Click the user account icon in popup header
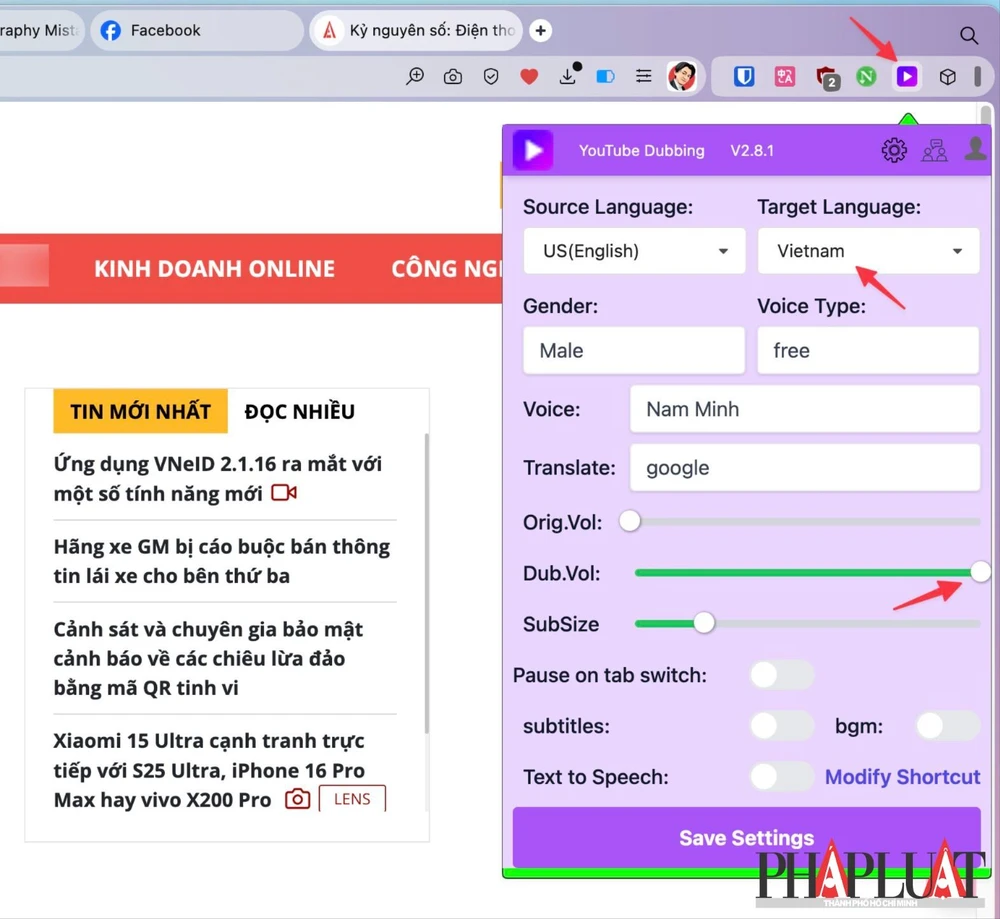 point(975,149)
